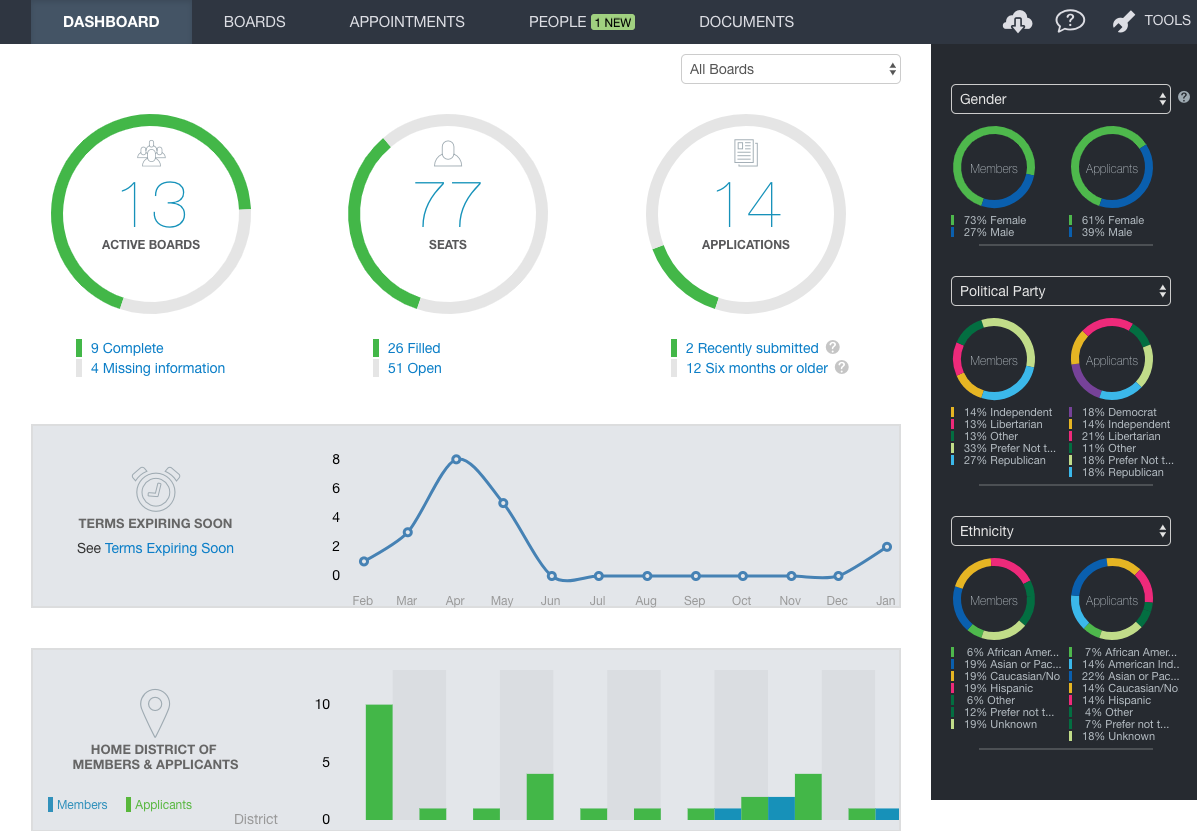Open the 2 Recently submitted link
The width and height of the screenshot is (1197, 831).
752,348
